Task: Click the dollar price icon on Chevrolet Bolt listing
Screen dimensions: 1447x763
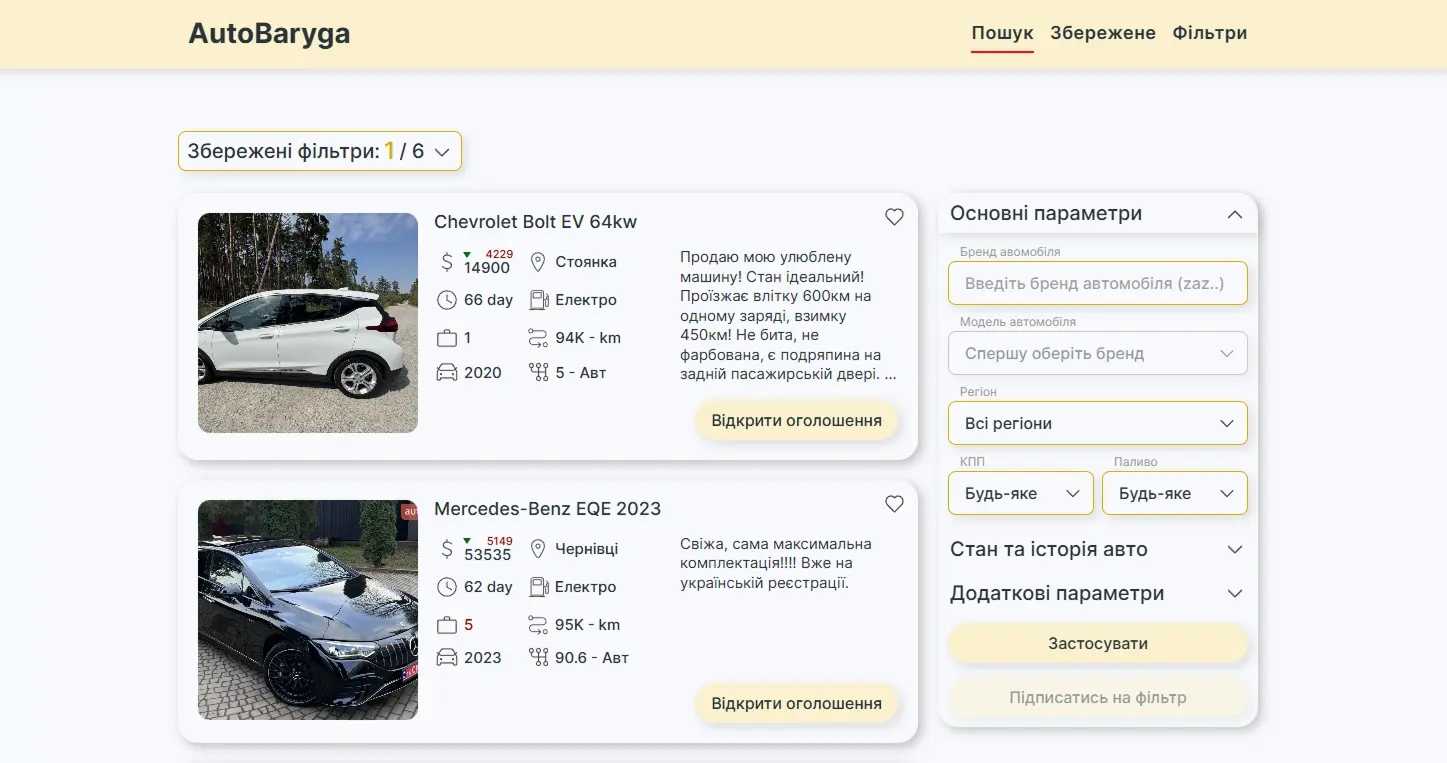Action: pos(447,262)
